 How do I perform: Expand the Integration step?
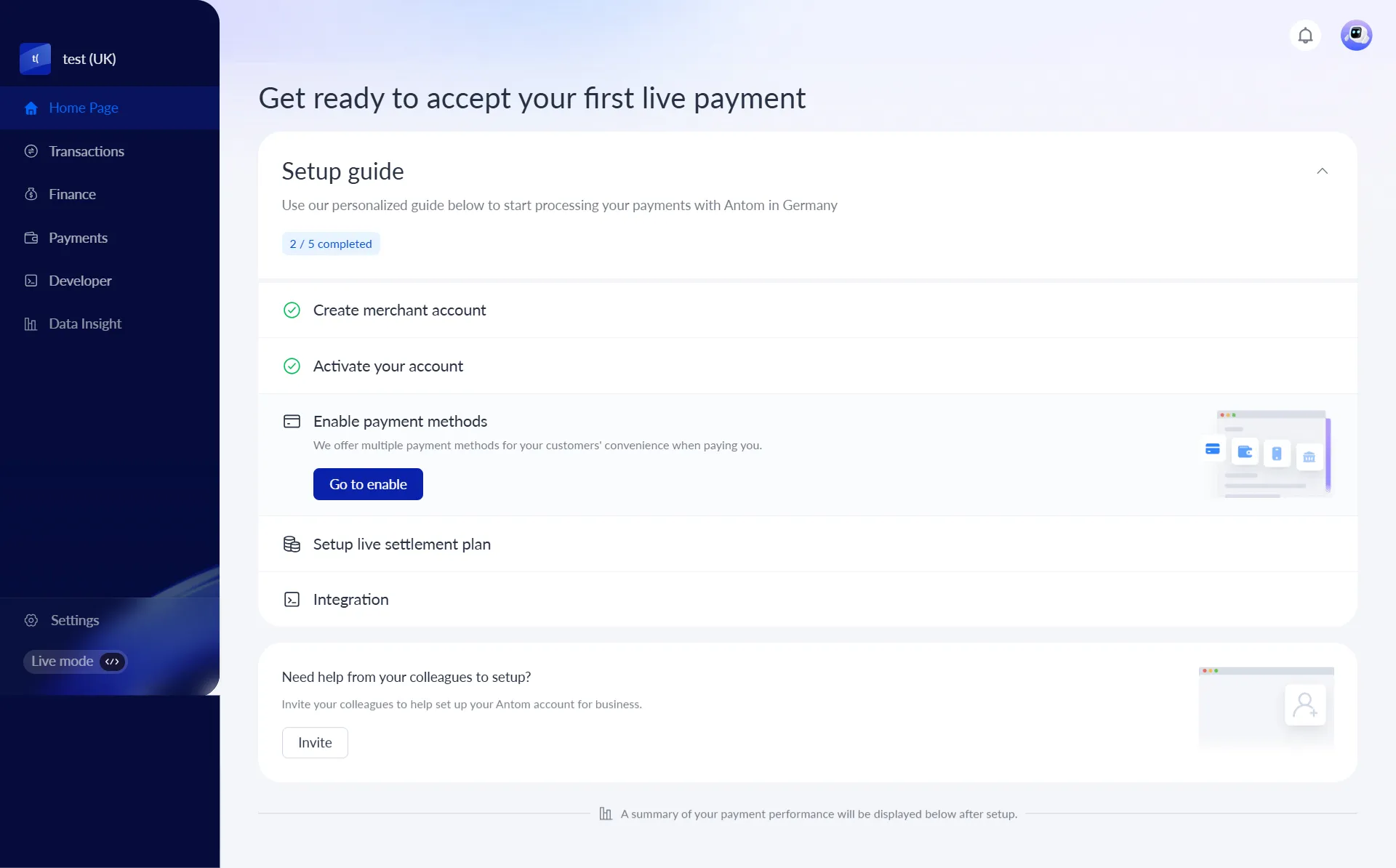[x=350, y=600]
